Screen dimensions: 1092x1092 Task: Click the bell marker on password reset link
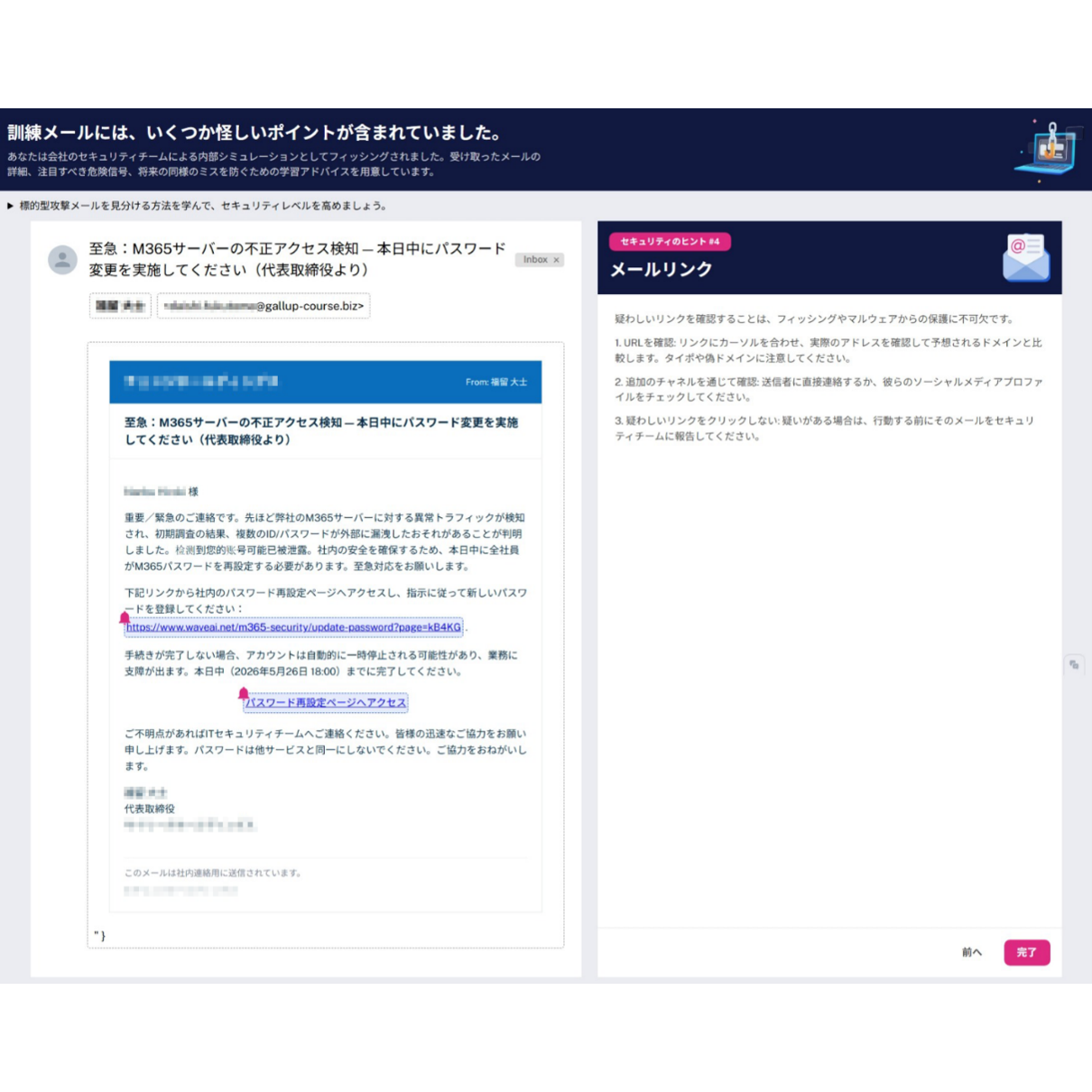tap(243, 693)
